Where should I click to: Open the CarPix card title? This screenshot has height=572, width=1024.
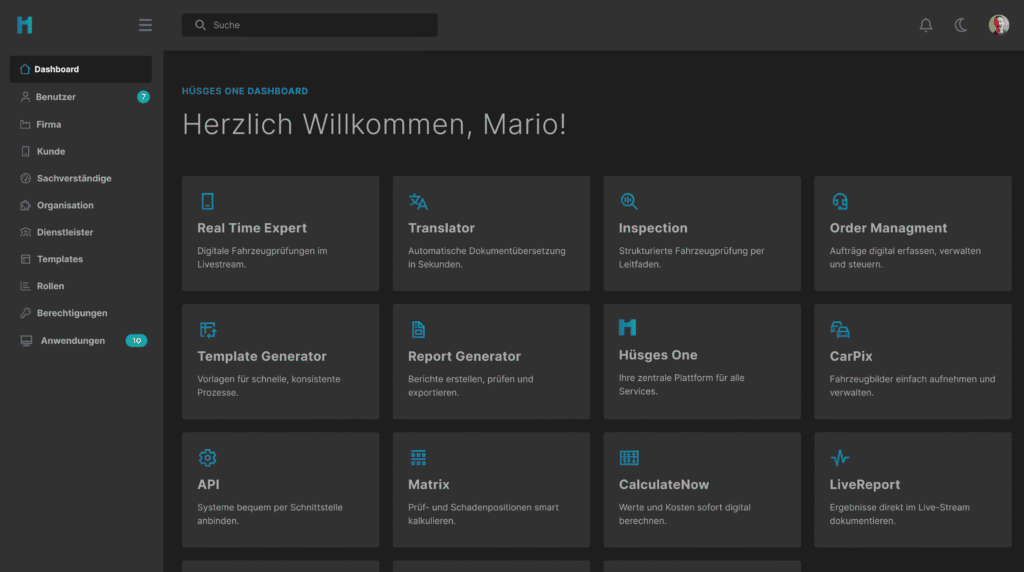[x=851, y=356]
